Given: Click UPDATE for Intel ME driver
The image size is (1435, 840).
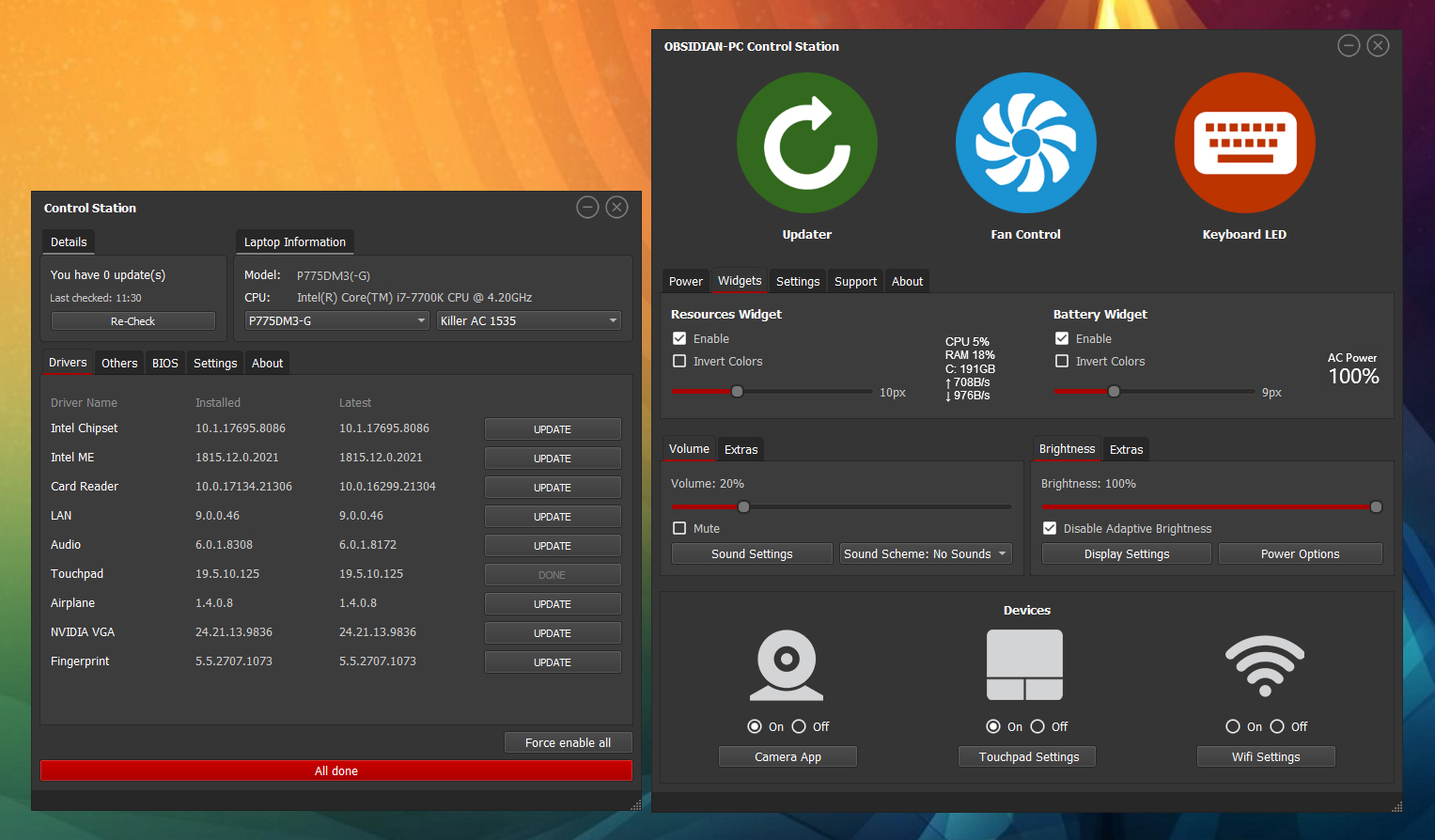Looking at the screenshot, I should (x=553, y=458).
